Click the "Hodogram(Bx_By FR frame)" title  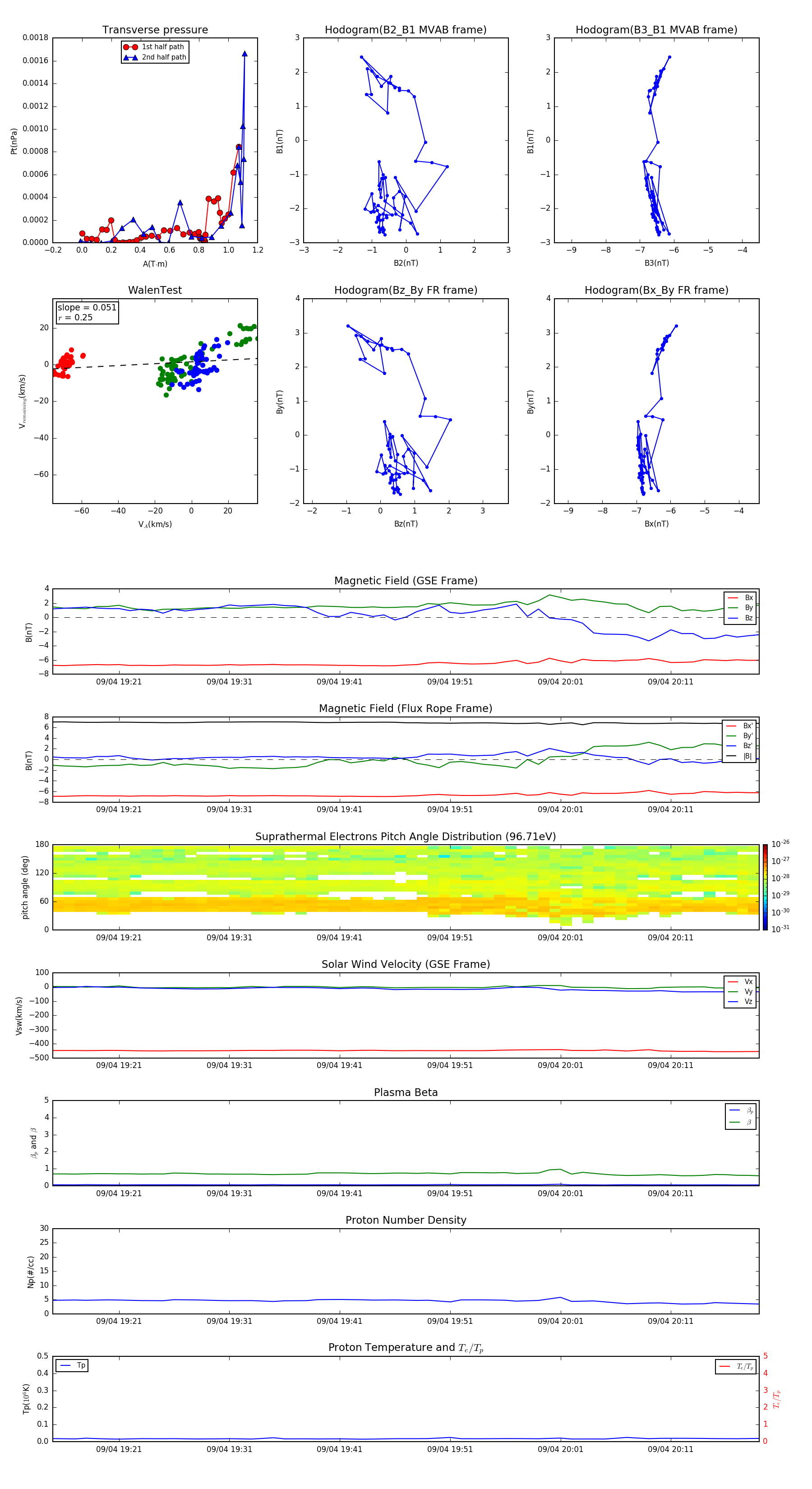coord(656,290)
